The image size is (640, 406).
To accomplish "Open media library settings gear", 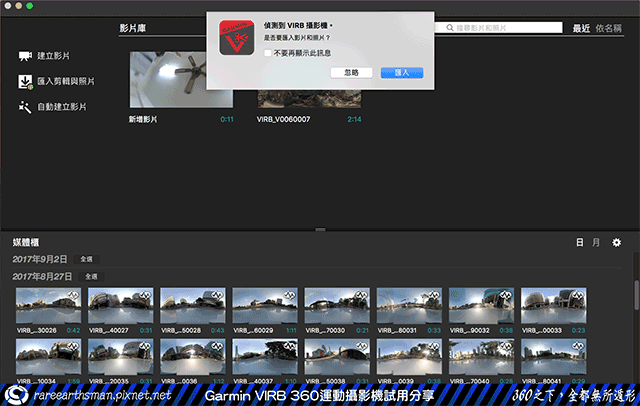I will (x=616, y=242).
